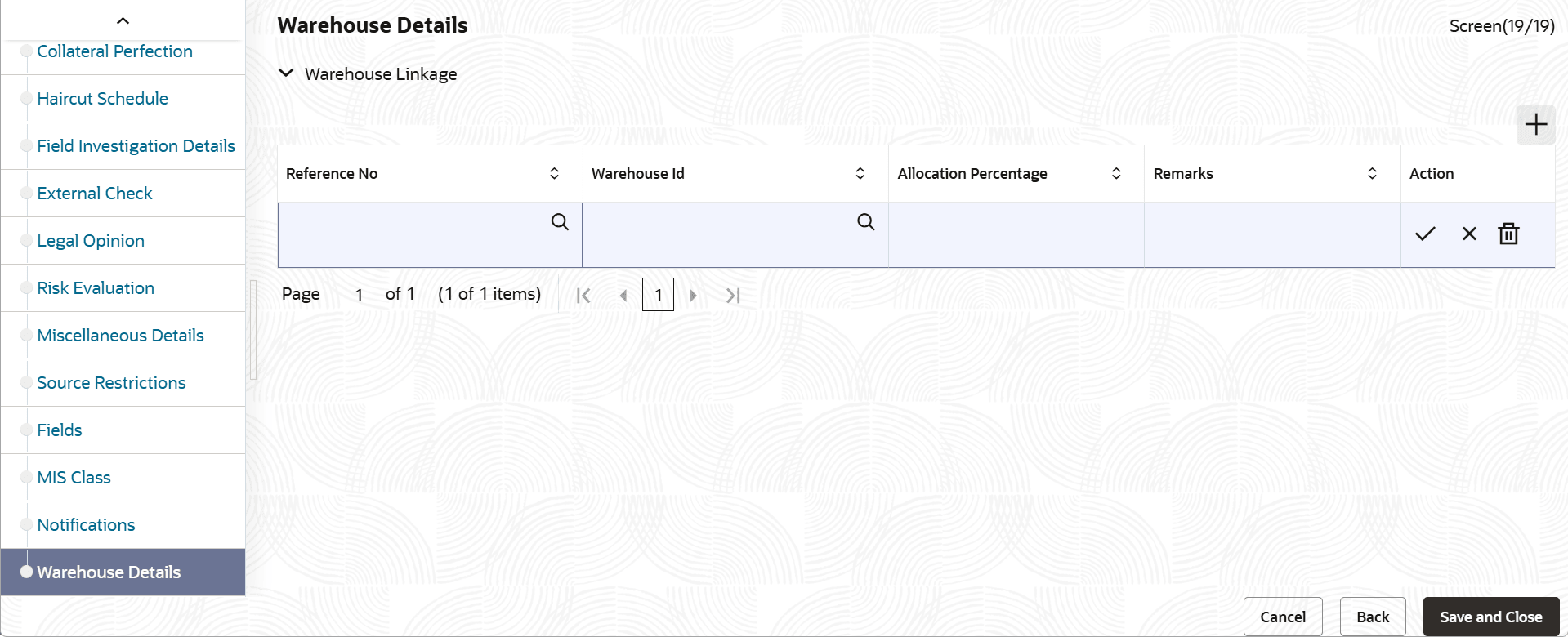This screenshot has width=1568, height=637.
Task: Open the Reference No search lookup
Action: coord(560,221)
